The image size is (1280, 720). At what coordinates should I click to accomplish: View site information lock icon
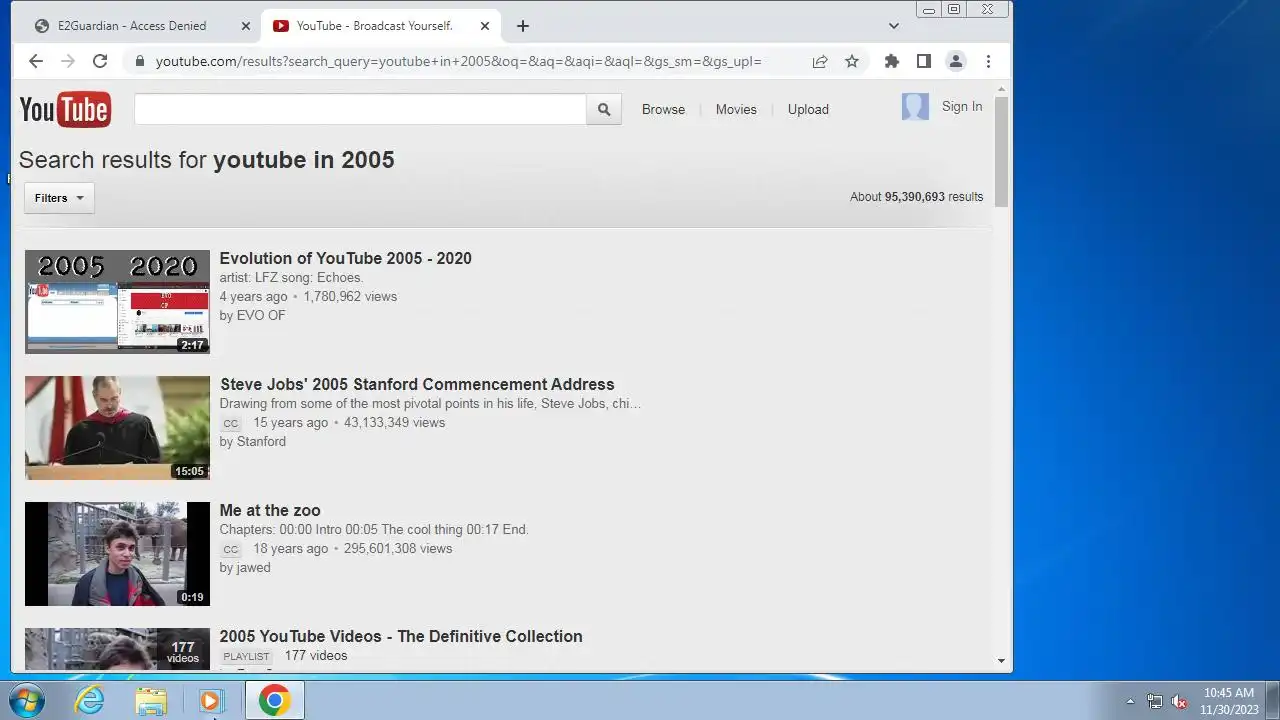[140, 61]
